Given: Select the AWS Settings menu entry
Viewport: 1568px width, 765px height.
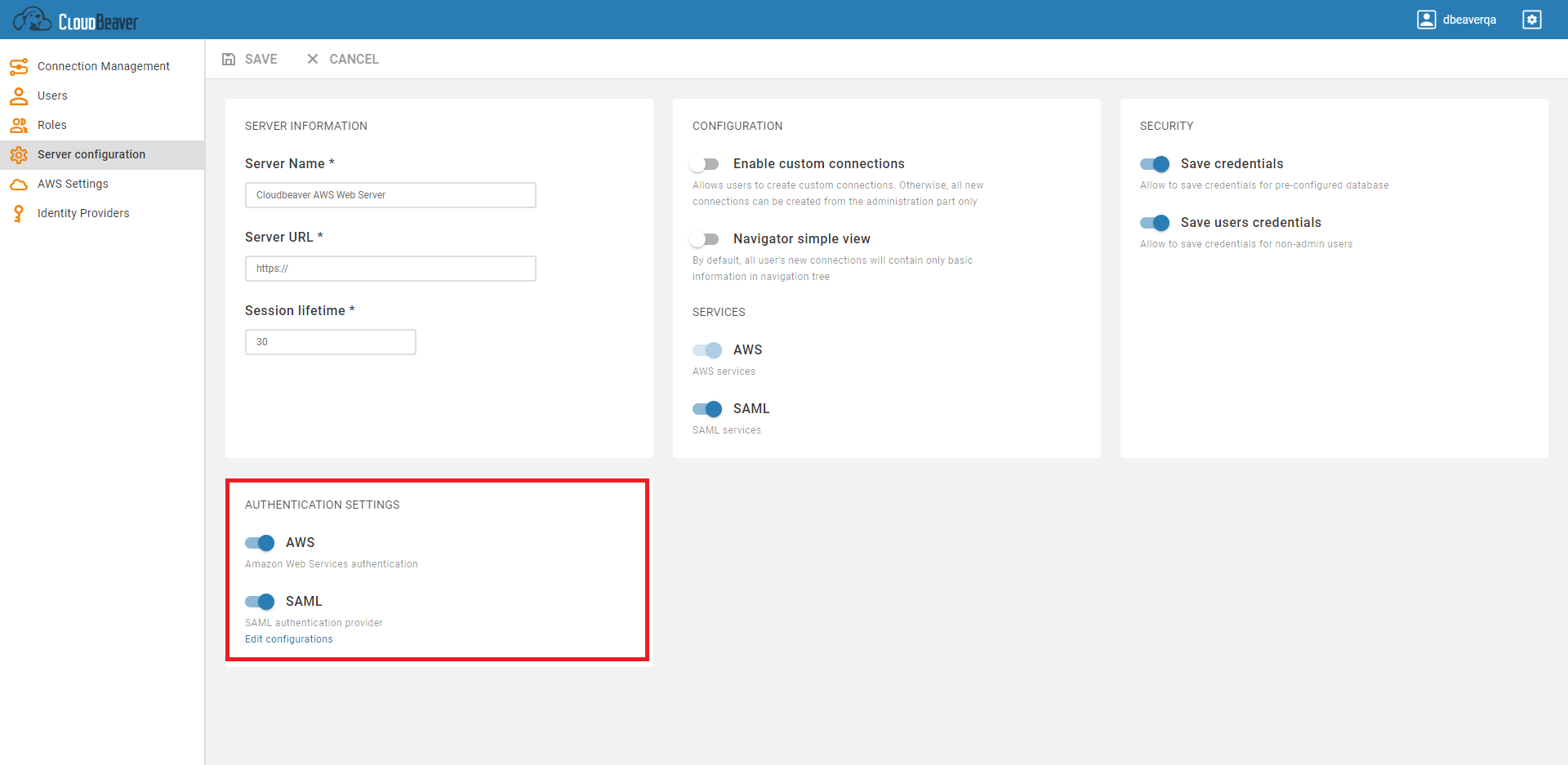Looking at the screenshot, I should pyautogui.click(x=71, y=184).
